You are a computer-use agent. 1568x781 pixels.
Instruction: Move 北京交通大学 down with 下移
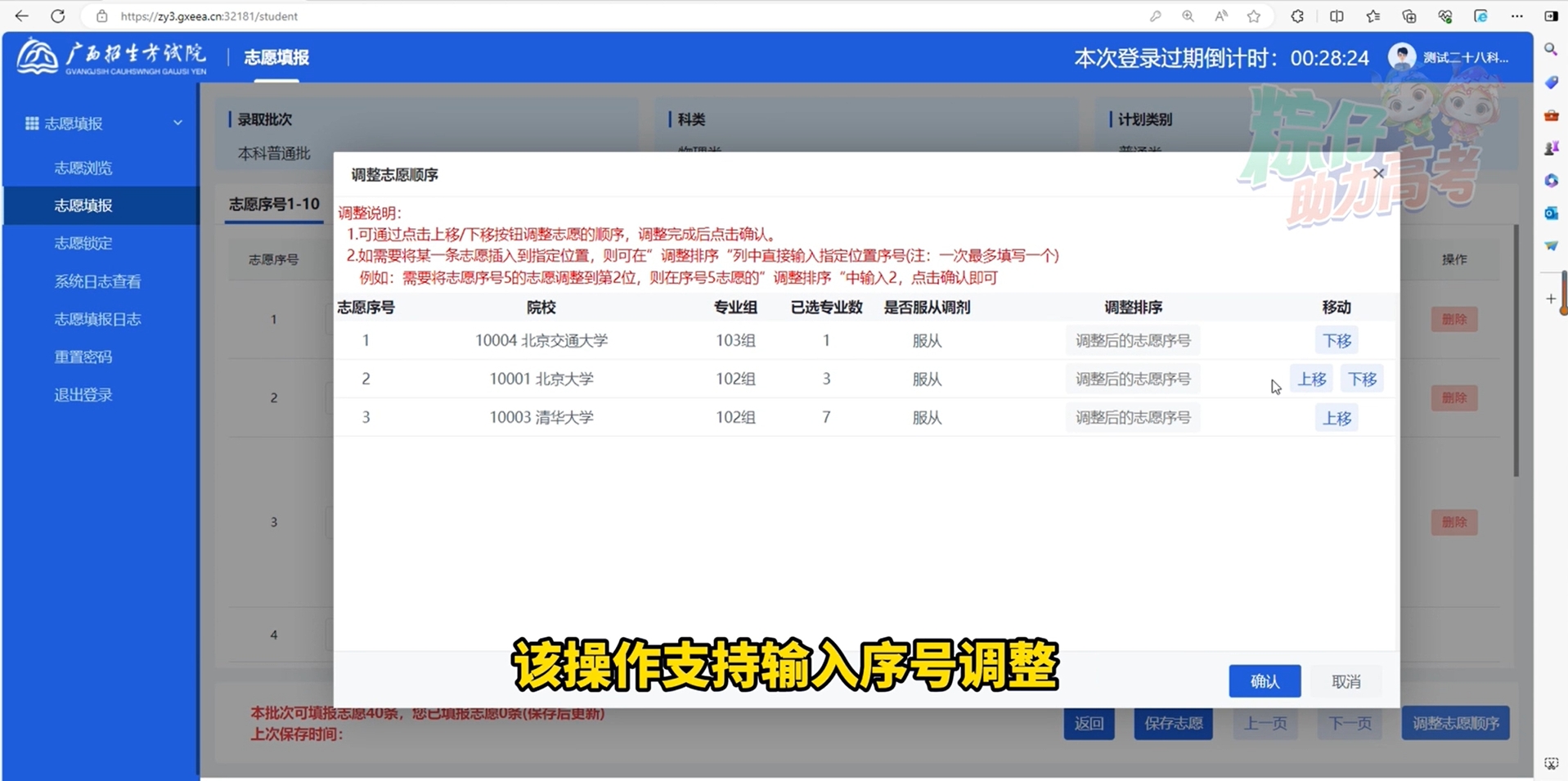1337,341
